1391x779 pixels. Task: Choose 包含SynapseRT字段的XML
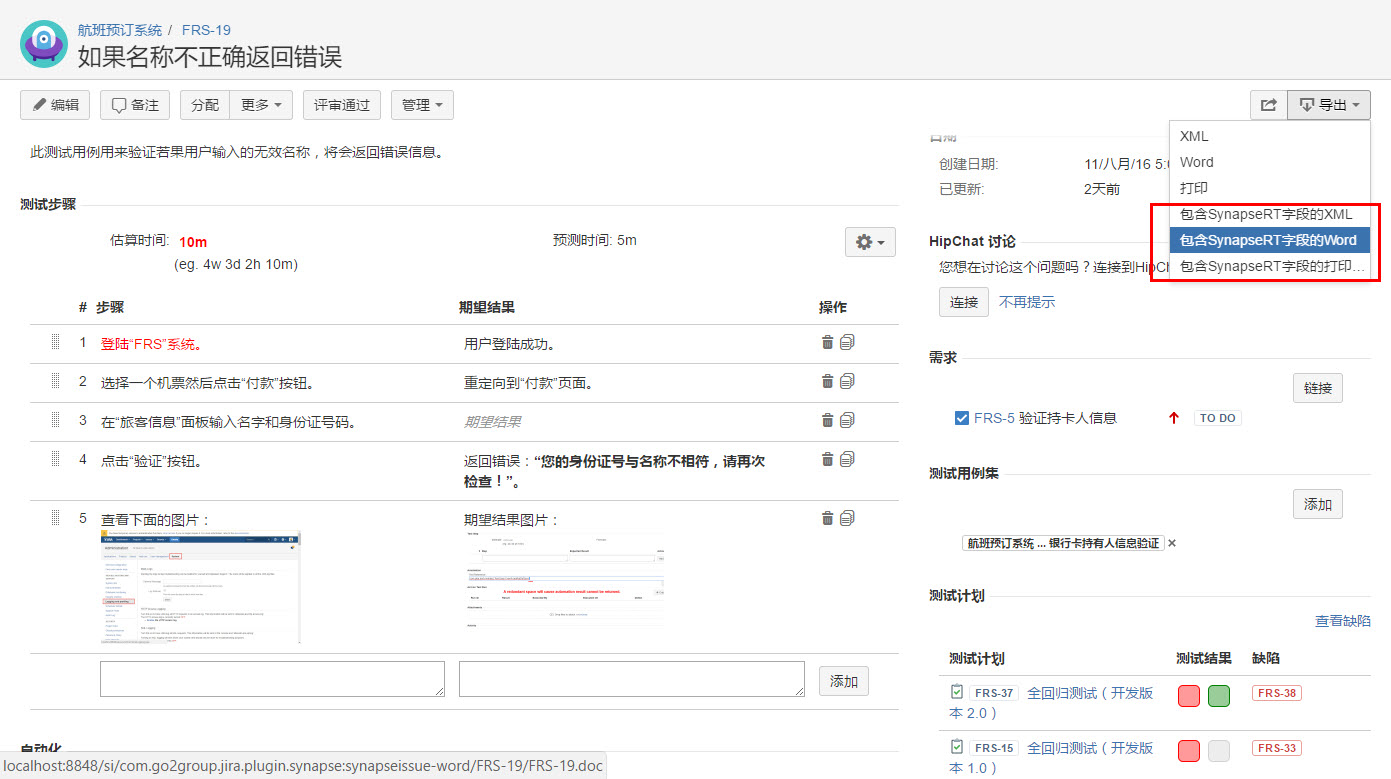pos(1269,214)
